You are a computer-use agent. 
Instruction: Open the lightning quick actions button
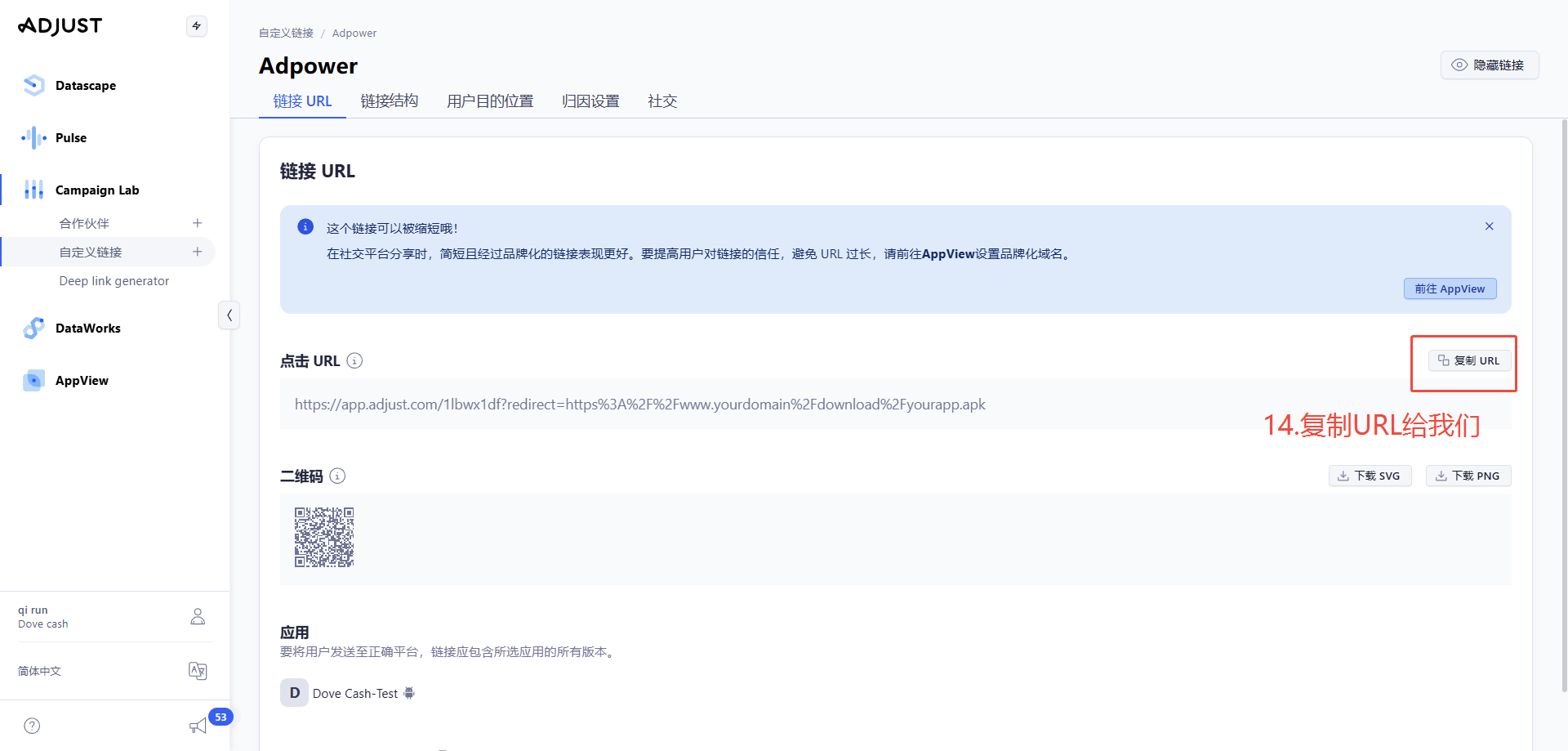(x=197, y=26)
